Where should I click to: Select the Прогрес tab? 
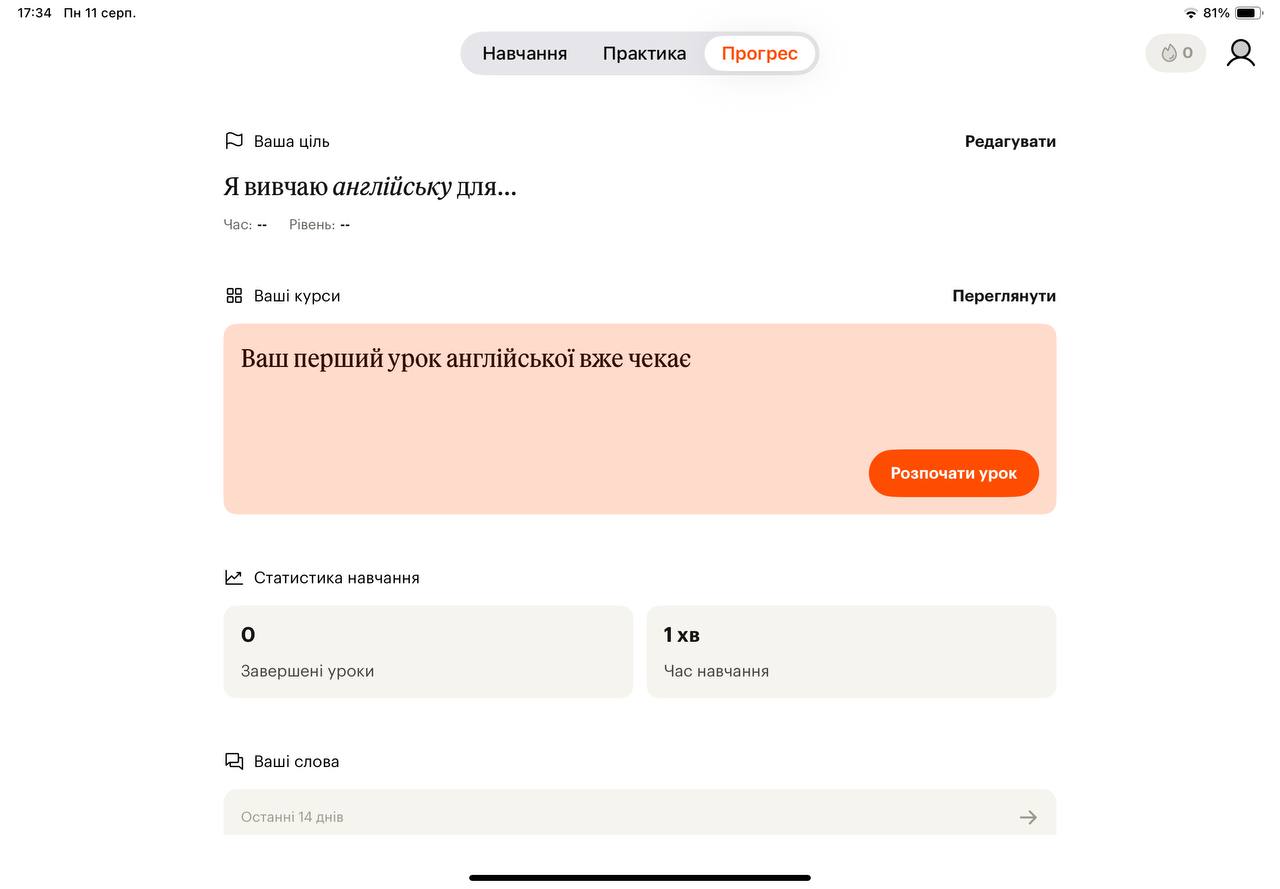click(759, 54)
